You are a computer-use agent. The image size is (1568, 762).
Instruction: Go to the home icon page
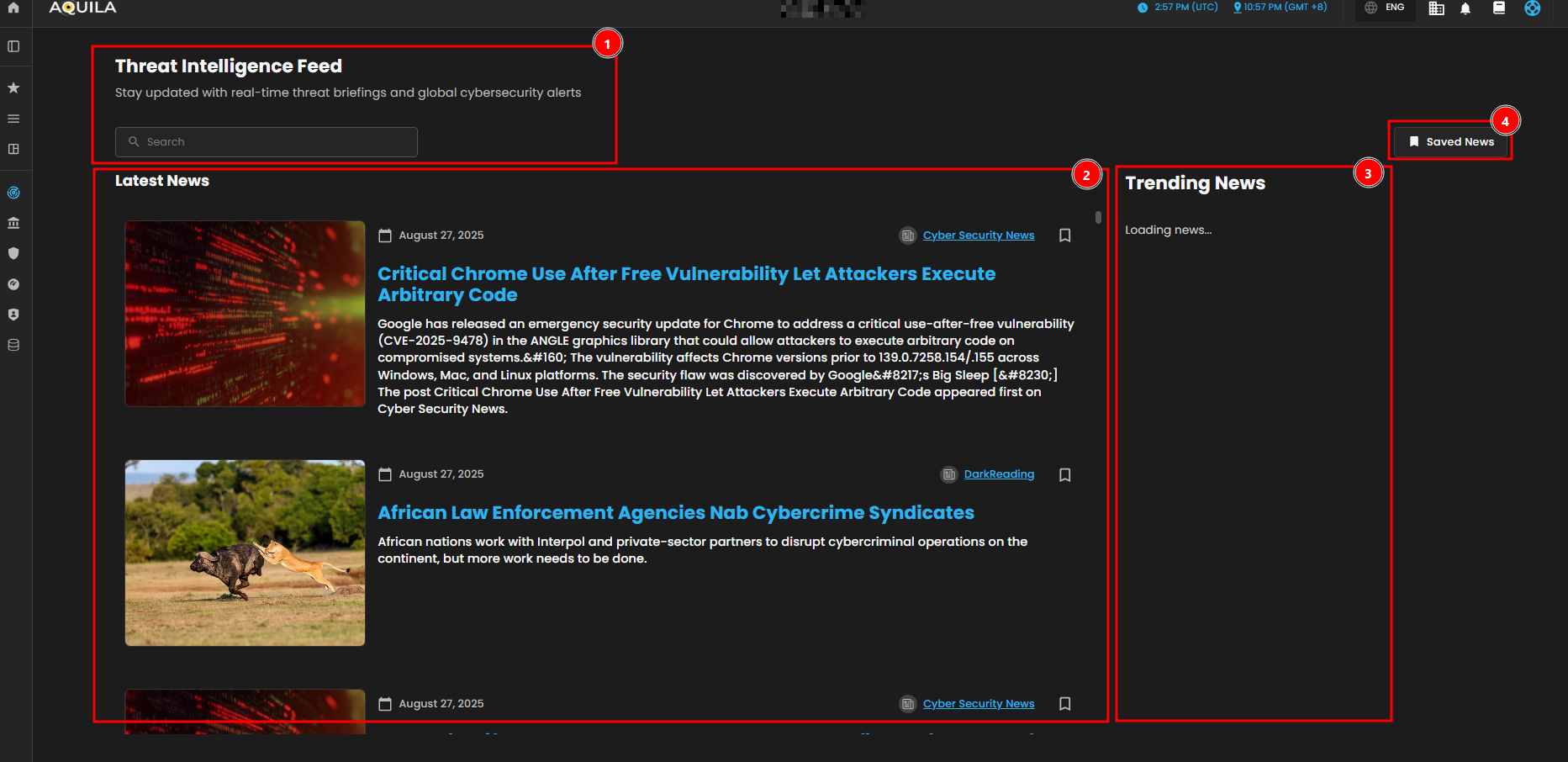13,8
